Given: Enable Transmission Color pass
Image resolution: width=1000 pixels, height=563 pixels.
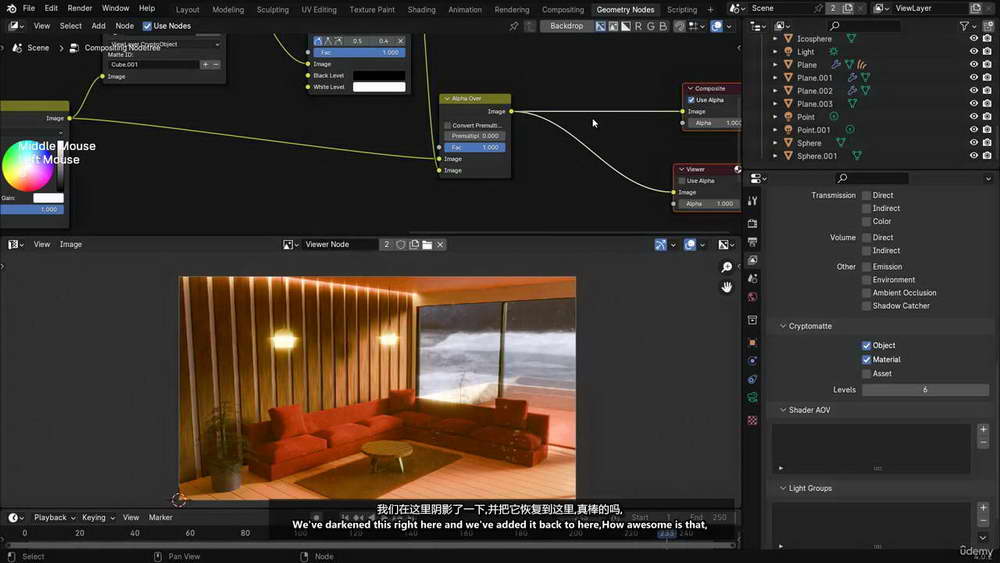Looking at the screenshot, I should click(x=866, y=221).
